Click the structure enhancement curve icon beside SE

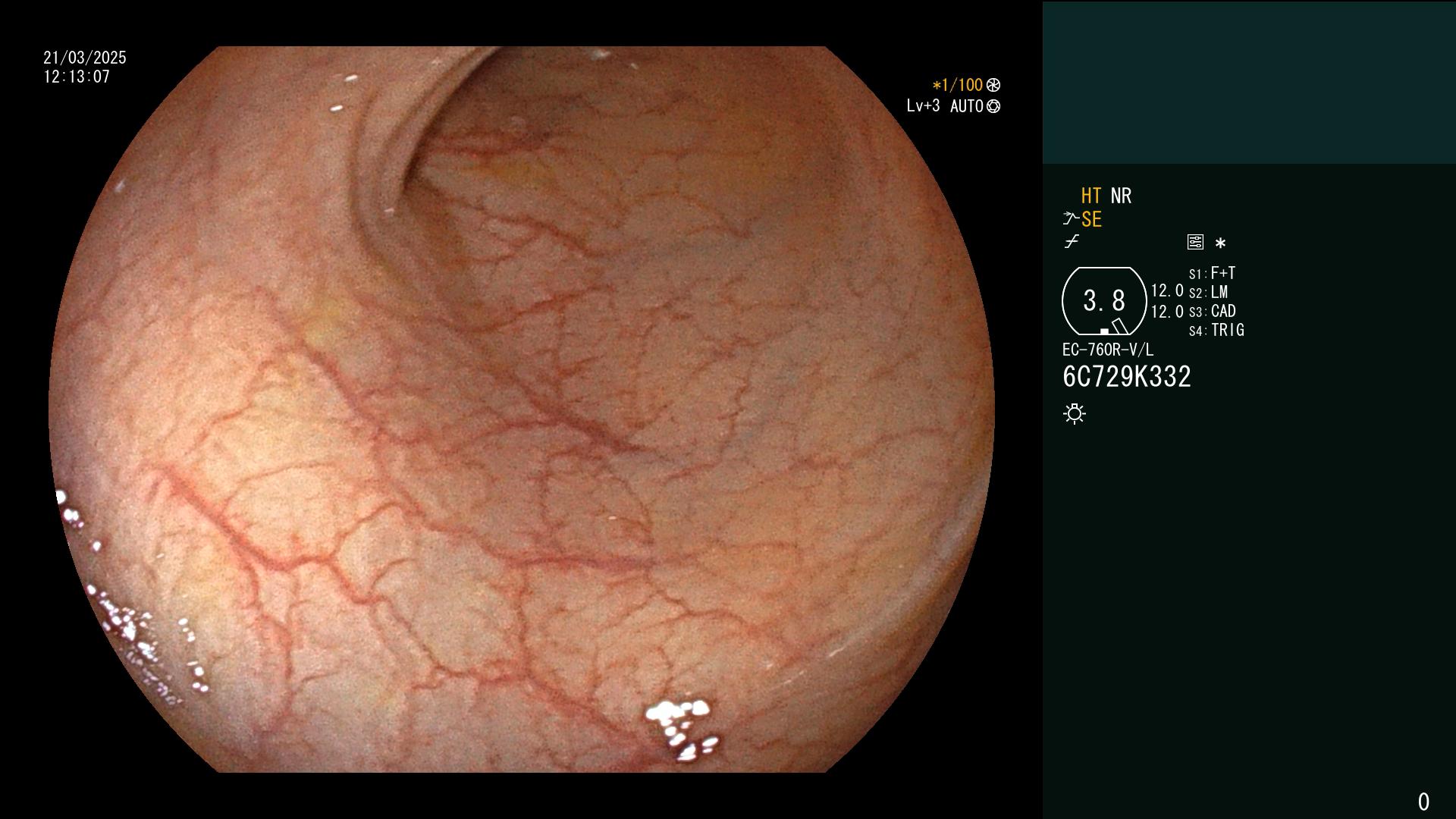(x=1071, y=219)
